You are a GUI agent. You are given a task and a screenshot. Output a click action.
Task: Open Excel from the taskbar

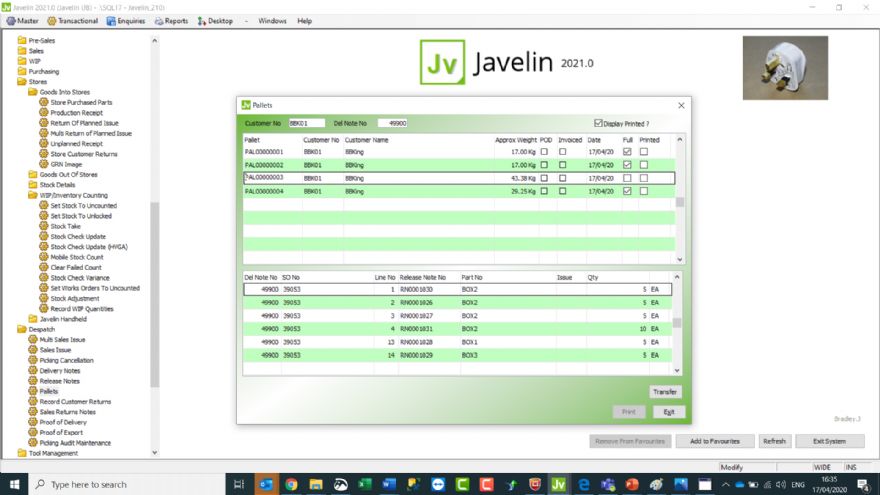click(x=365, y=484)
